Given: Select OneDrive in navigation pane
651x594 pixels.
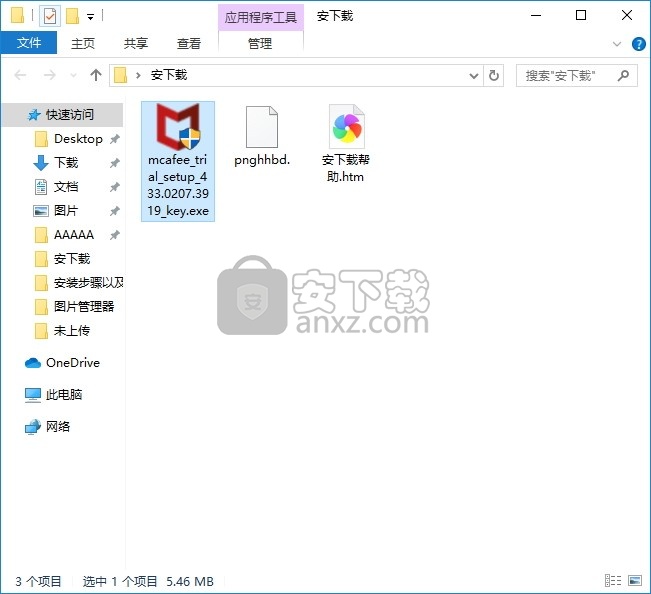Looking at the screenshot, I should click(73, 363).
